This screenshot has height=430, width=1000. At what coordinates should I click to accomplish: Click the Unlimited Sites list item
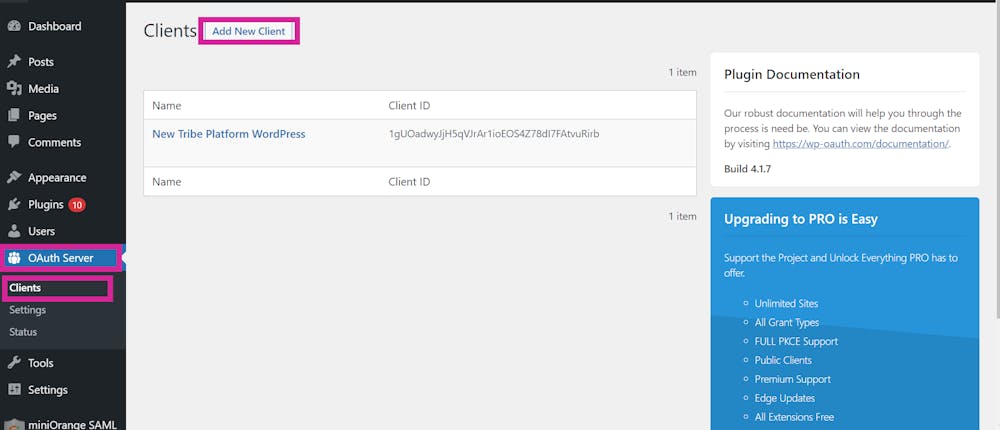click(786, 304)
